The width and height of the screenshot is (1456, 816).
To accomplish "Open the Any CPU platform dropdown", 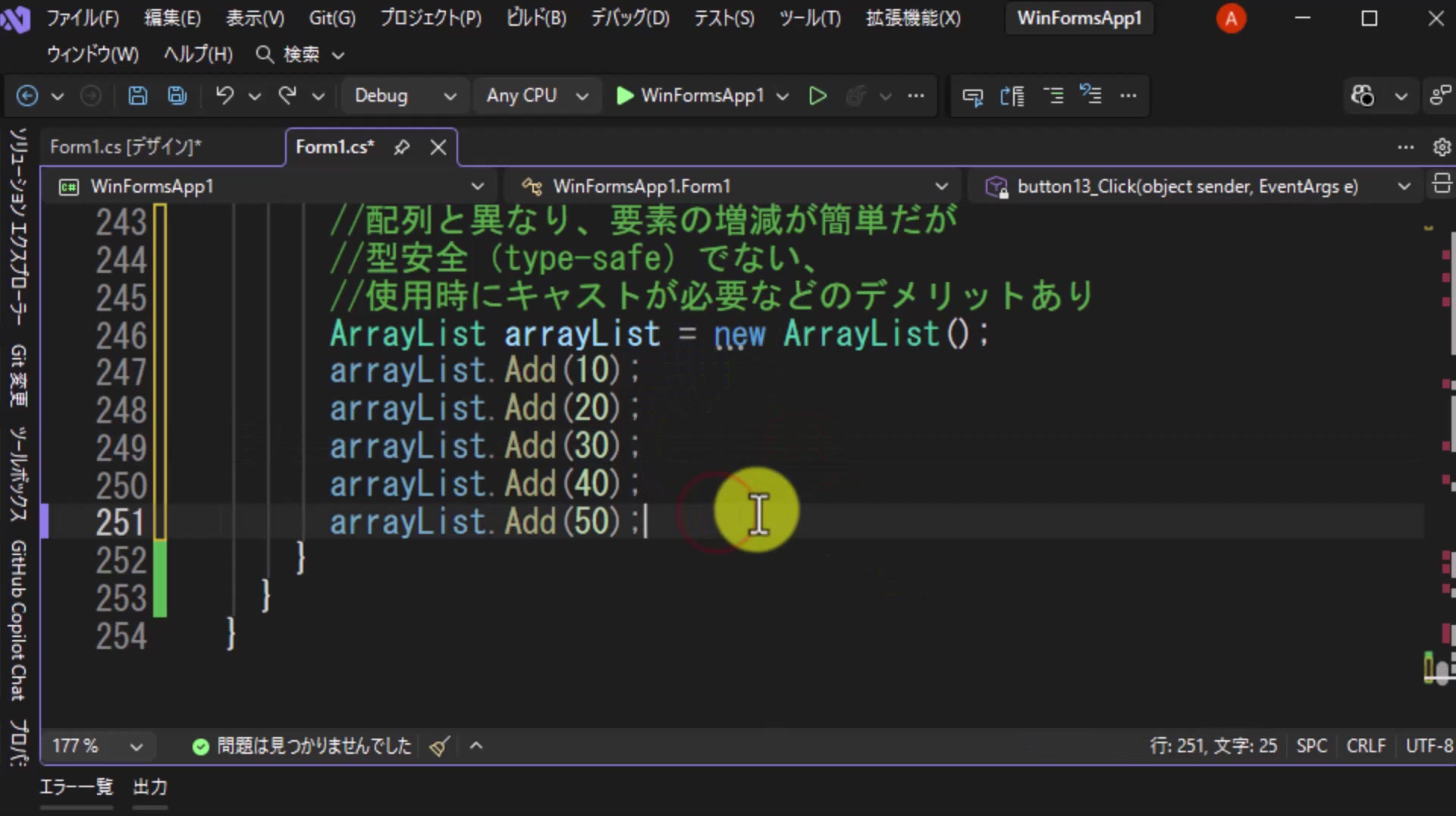I will 537,96.
